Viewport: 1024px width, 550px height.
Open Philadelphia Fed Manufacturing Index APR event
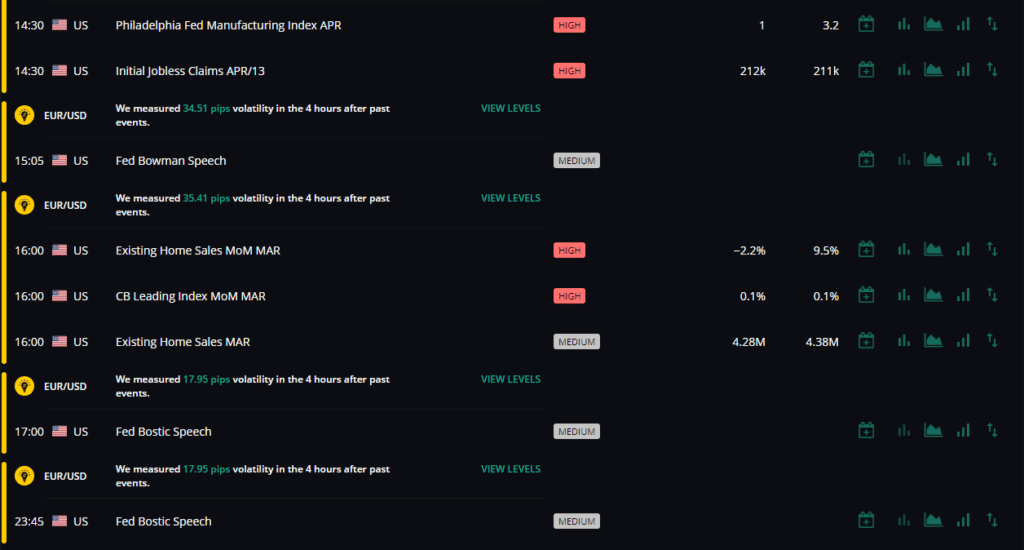click(x=228, y=25)
